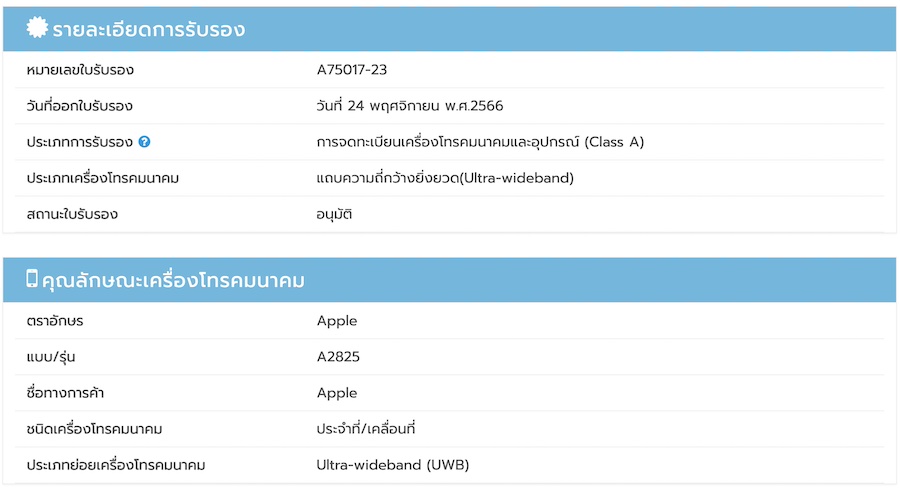This screenshot has height=494, width=900.
Task: Click the Class A registration type value
Action: 480,142
